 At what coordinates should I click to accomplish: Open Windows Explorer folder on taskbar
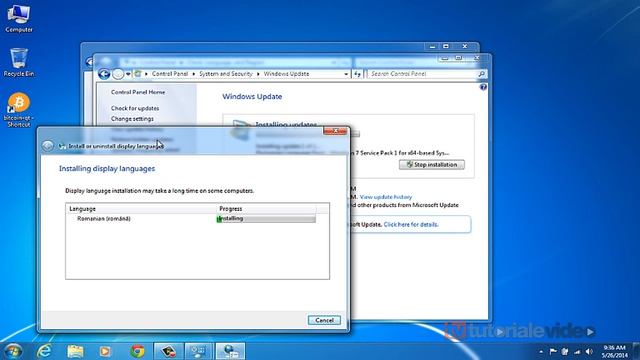[75, 351]
